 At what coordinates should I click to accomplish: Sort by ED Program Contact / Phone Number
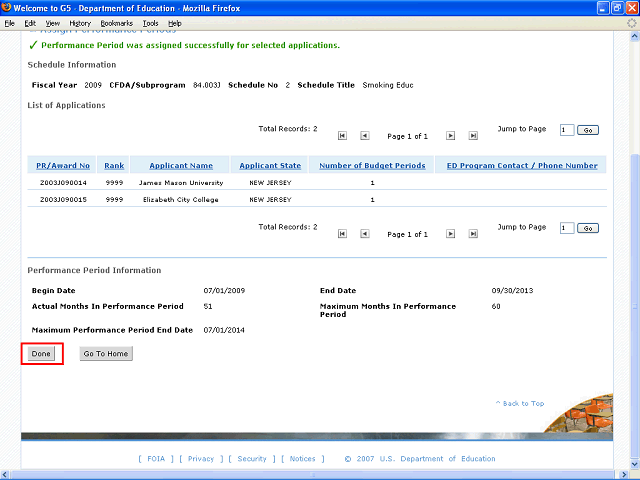click(x=522, y=166)
